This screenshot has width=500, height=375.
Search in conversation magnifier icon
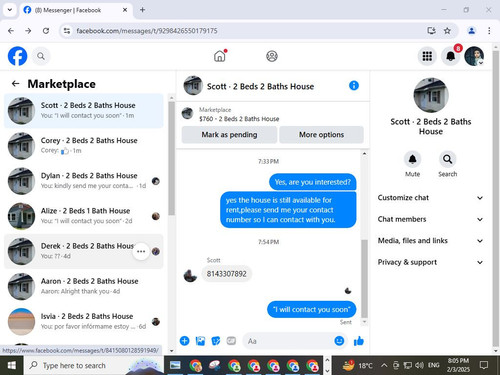pyautogui.click(x=447, y=159)
